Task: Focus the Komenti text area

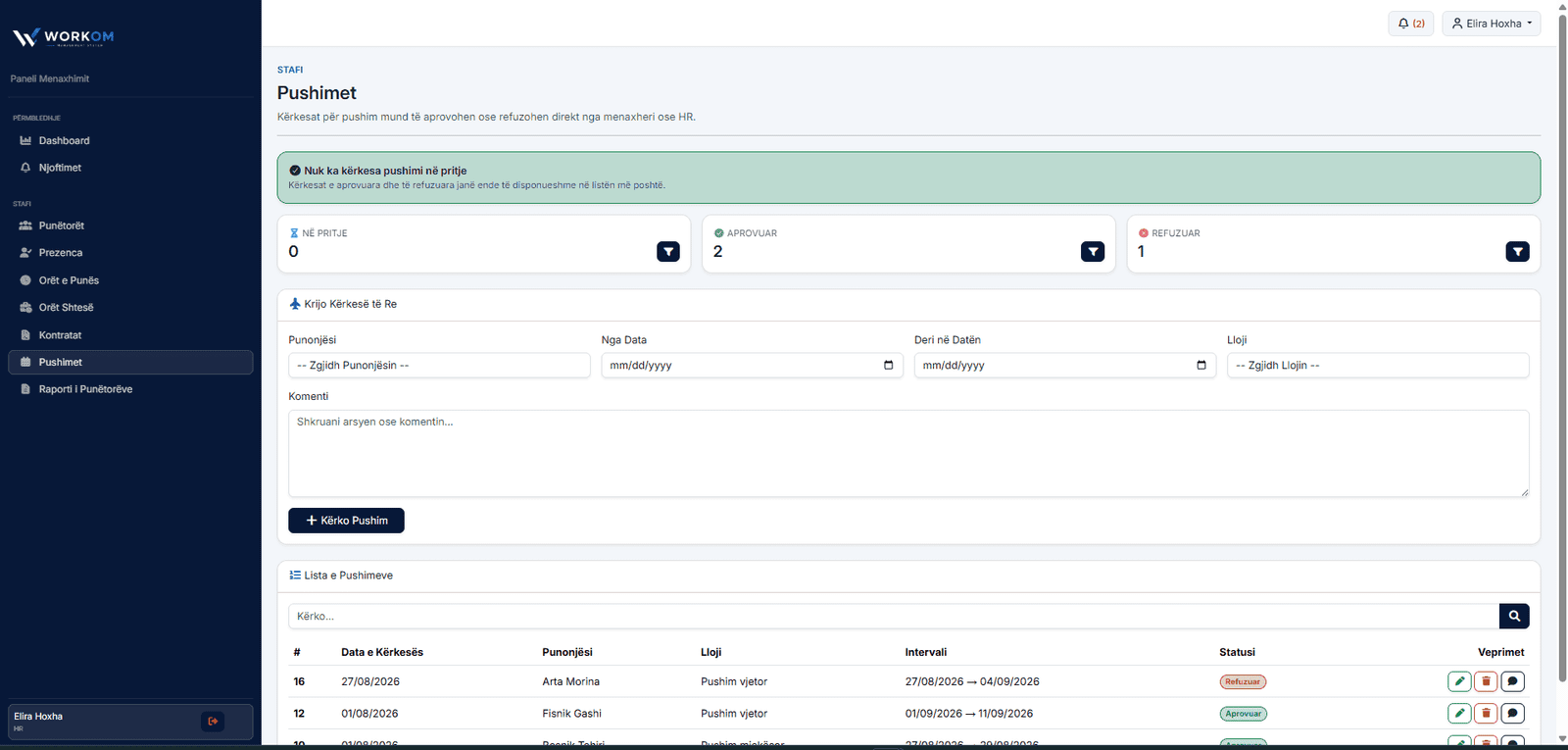Action: [908, 453]
